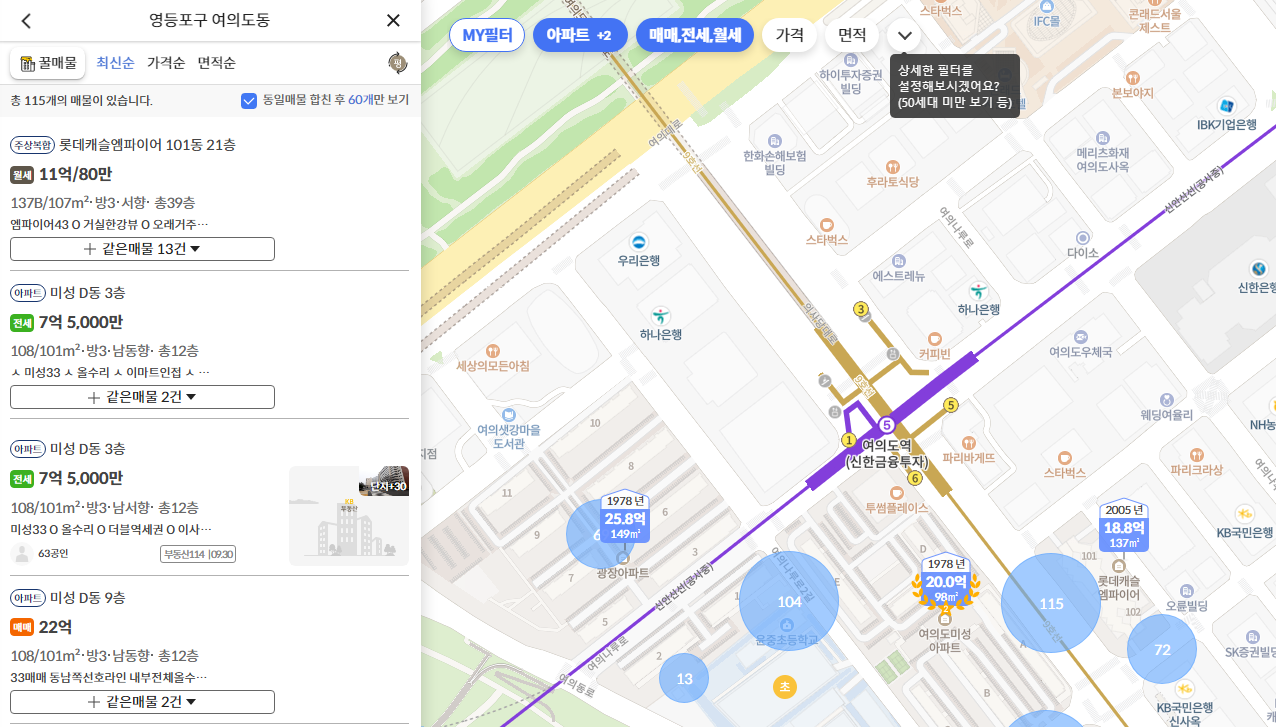1276x727 pixels.
Task: Open listing photo thumbnail with 단지+30
Action: pyautogui.click(x=349, y=516)
